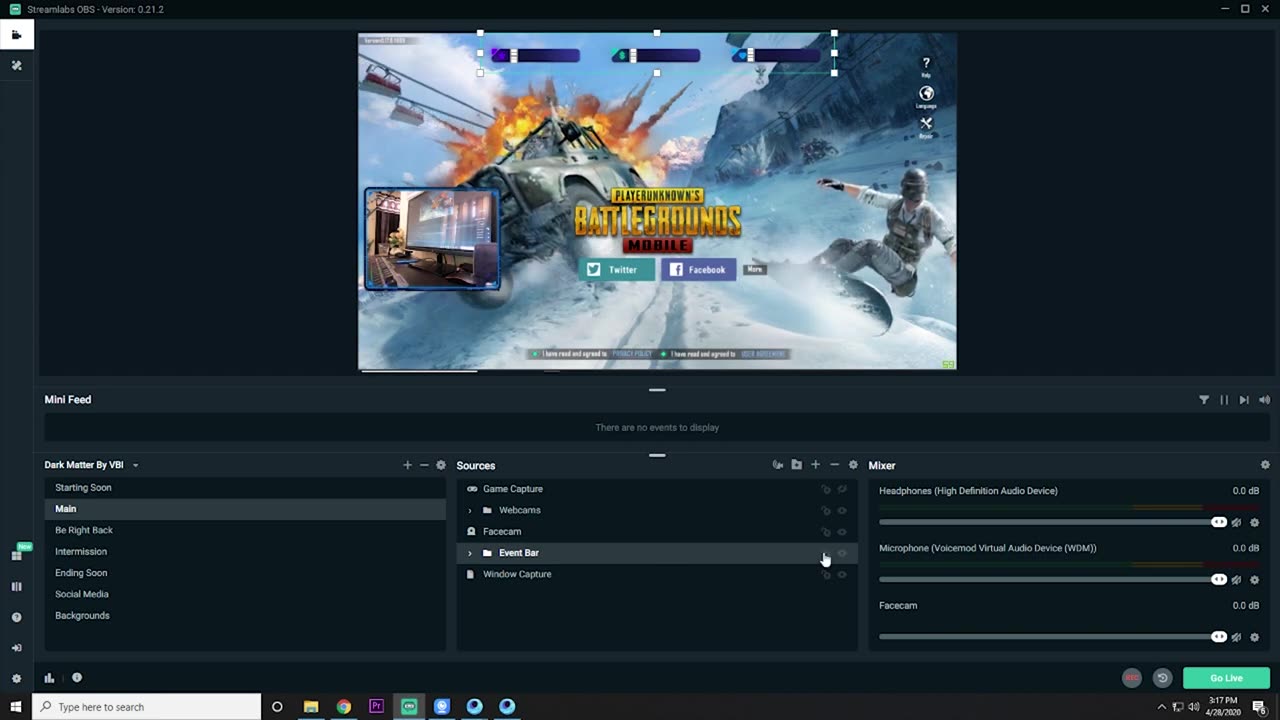Click the Go Live button
Viewport: 1280px width, 720px height.
pos(1226,678)
